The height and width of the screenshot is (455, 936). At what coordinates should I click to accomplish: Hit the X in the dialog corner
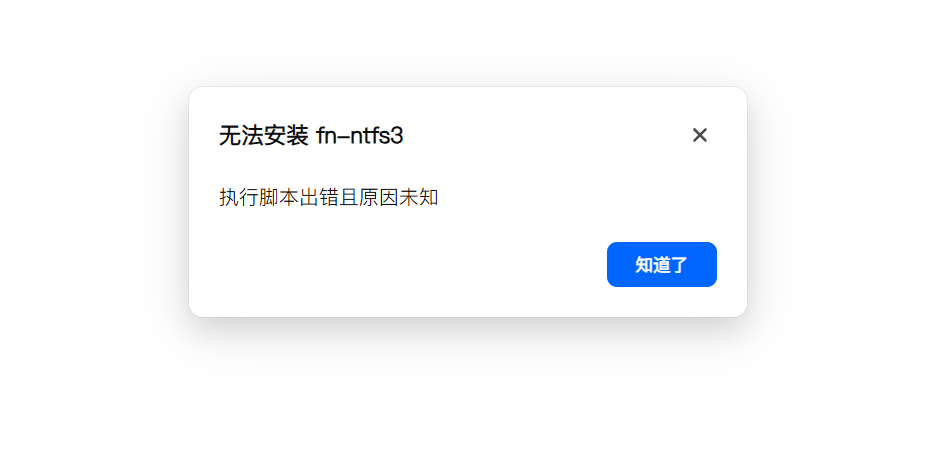[700, 135]
